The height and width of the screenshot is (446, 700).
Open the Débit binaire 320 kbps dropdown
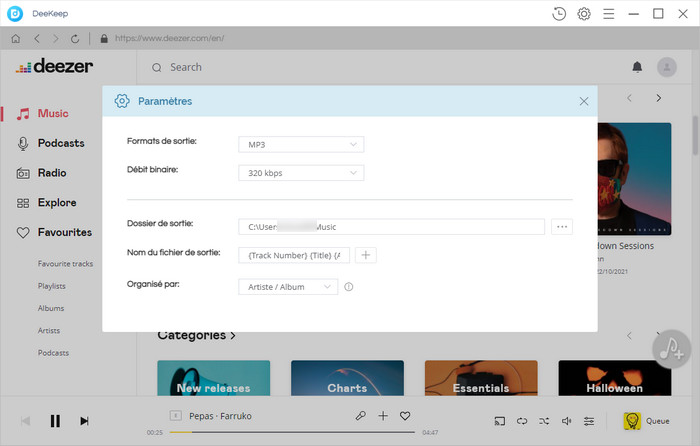coord(301,173)
